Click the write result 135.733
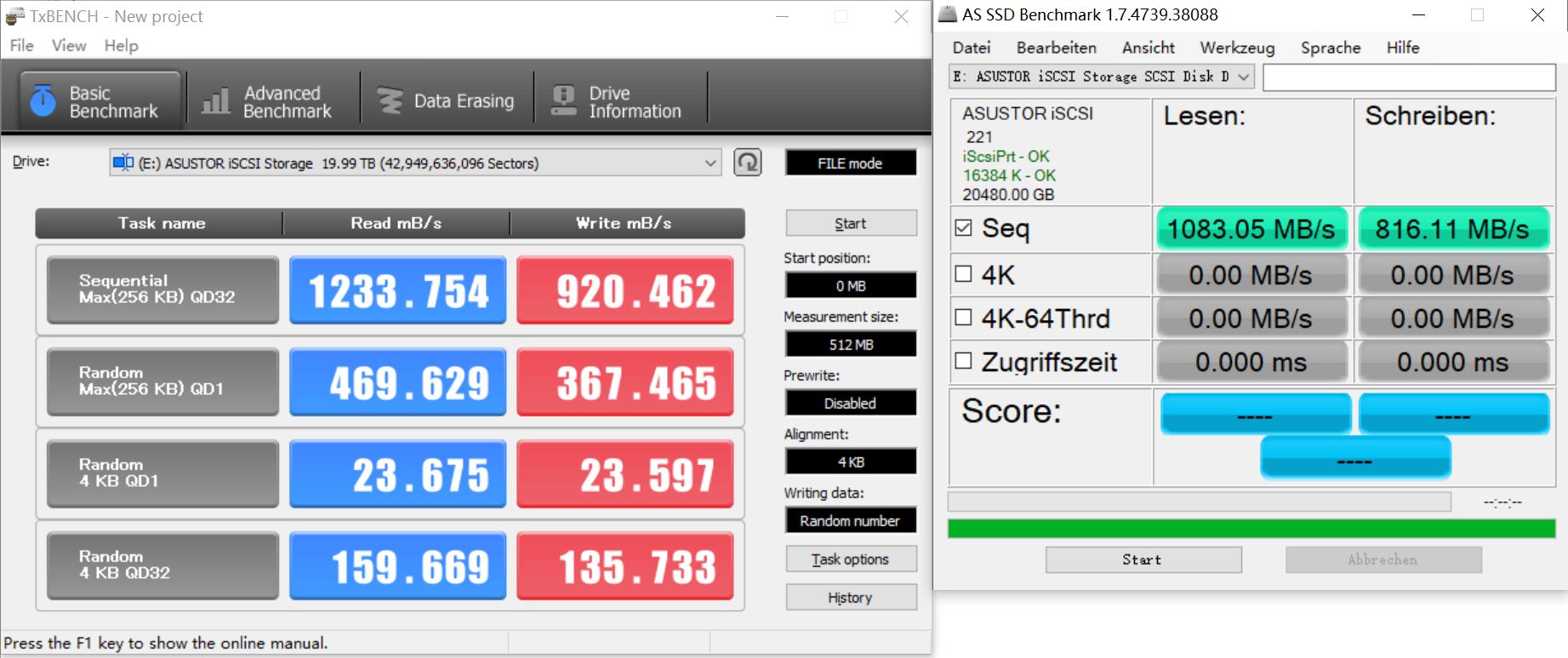Image resolution: width=1568 pixels, height=658 pixels. pyautogui.click(x=625, y=566)
